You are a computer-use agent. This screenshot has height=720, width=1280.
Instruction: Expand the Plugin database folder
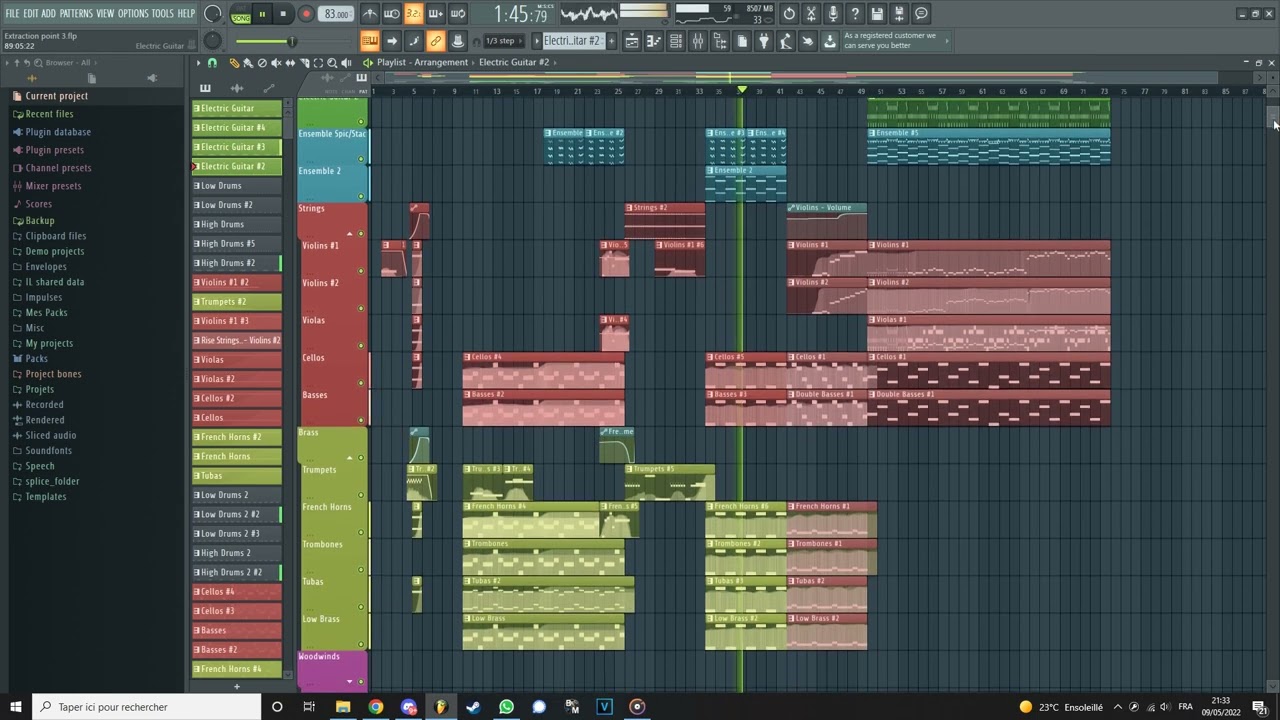tap(58, 132)
